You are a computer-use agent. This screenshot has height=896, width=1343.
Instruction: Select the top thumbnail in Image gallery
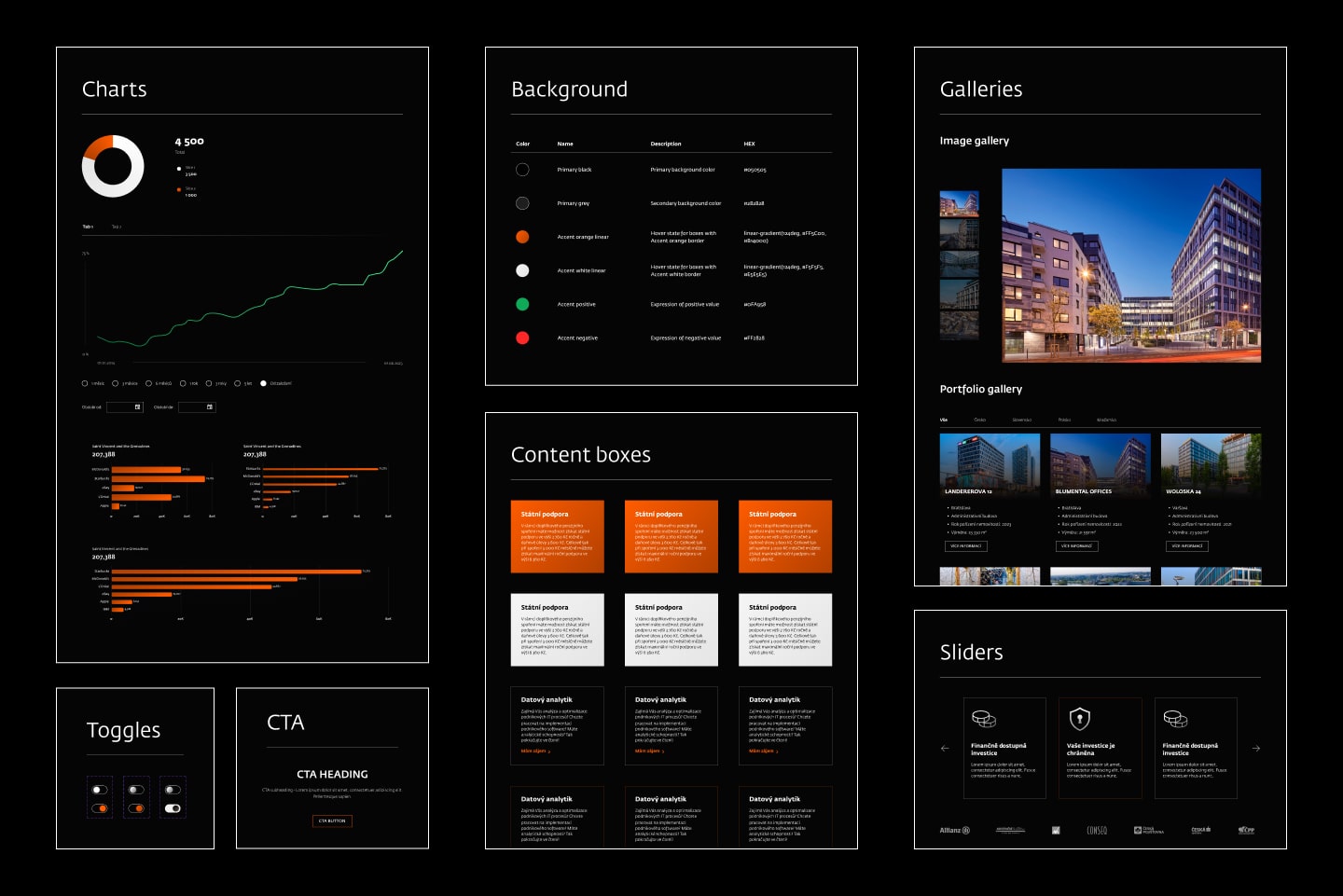tap(959, 204)
